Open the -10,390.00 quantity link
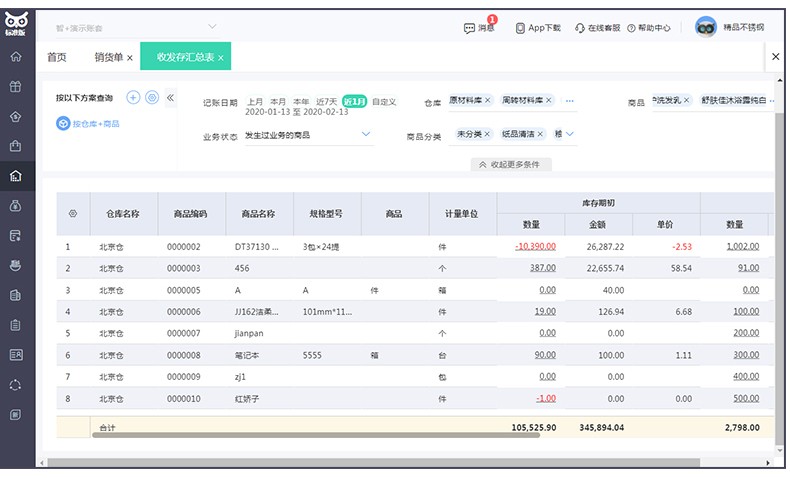The image size is (790, 478). (x=535, y=246)
